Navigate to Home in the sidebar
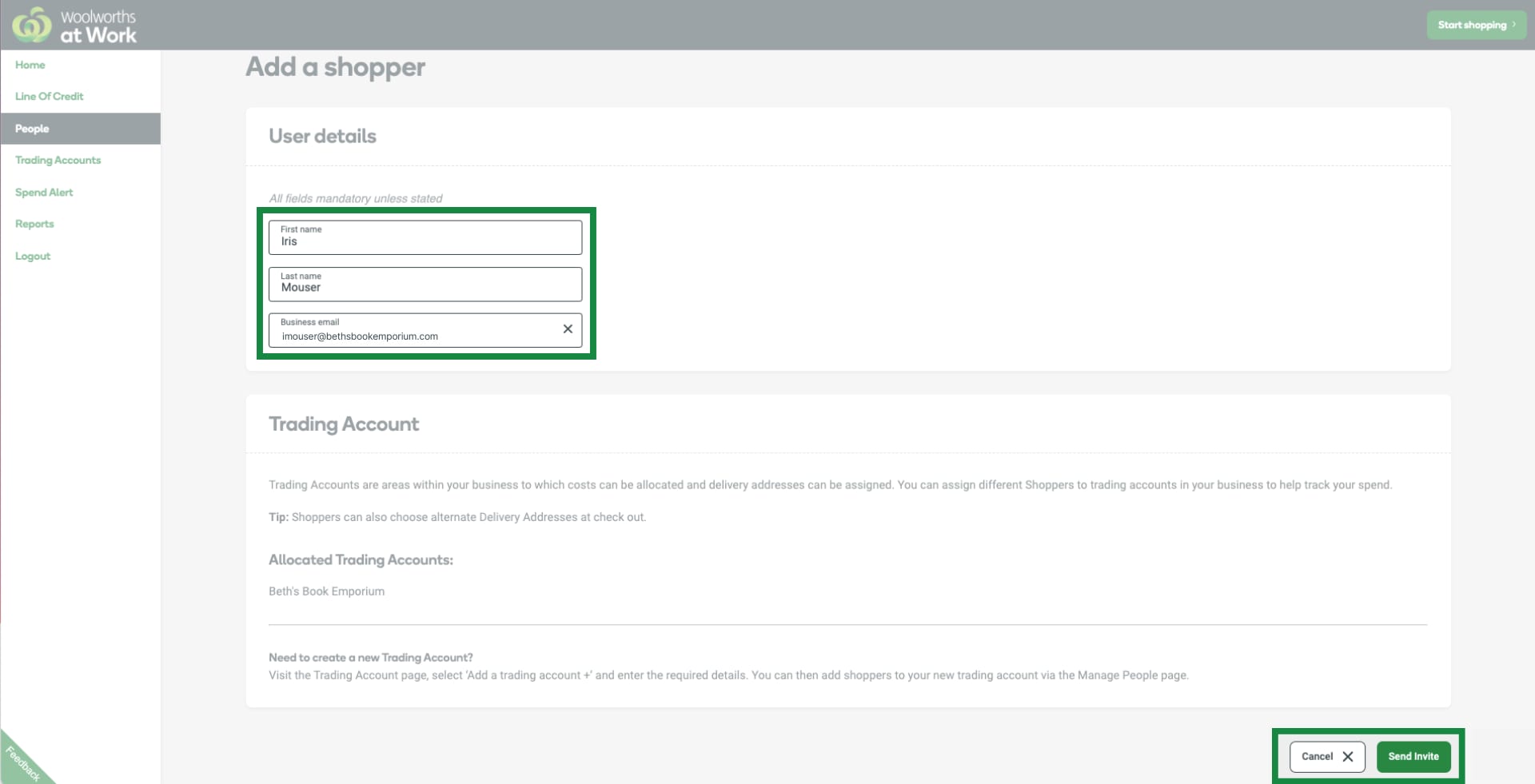Image resolution: width=1535 pixels, height=784 pixels. tap(30, 65)
